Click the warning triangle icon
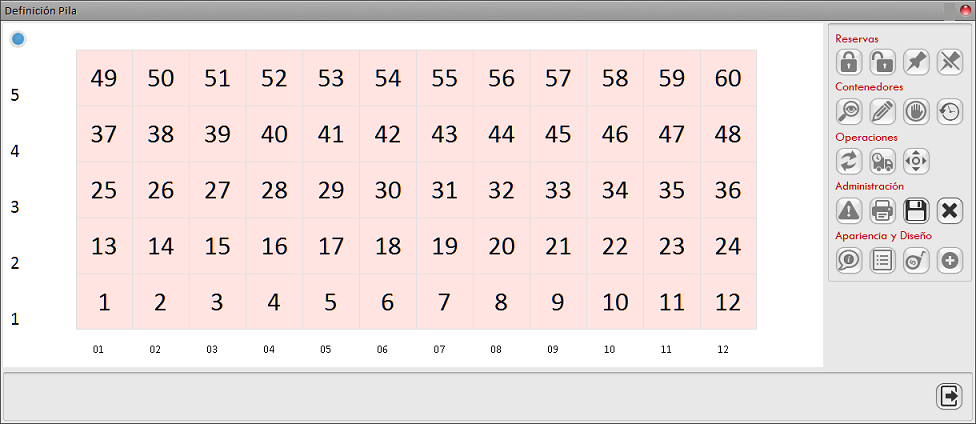Viewport: 976px width, 424px height. coord(849,211)
